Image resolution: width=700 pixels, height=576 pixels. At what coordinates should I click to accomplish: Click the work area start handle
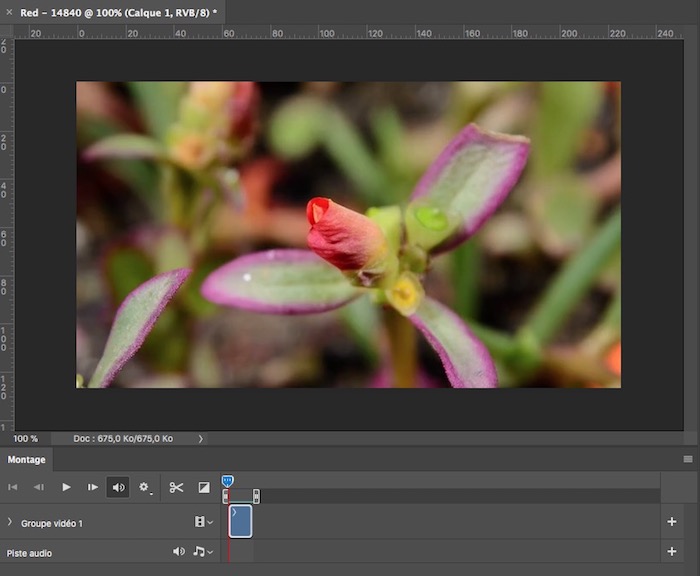tap(225, 496)
